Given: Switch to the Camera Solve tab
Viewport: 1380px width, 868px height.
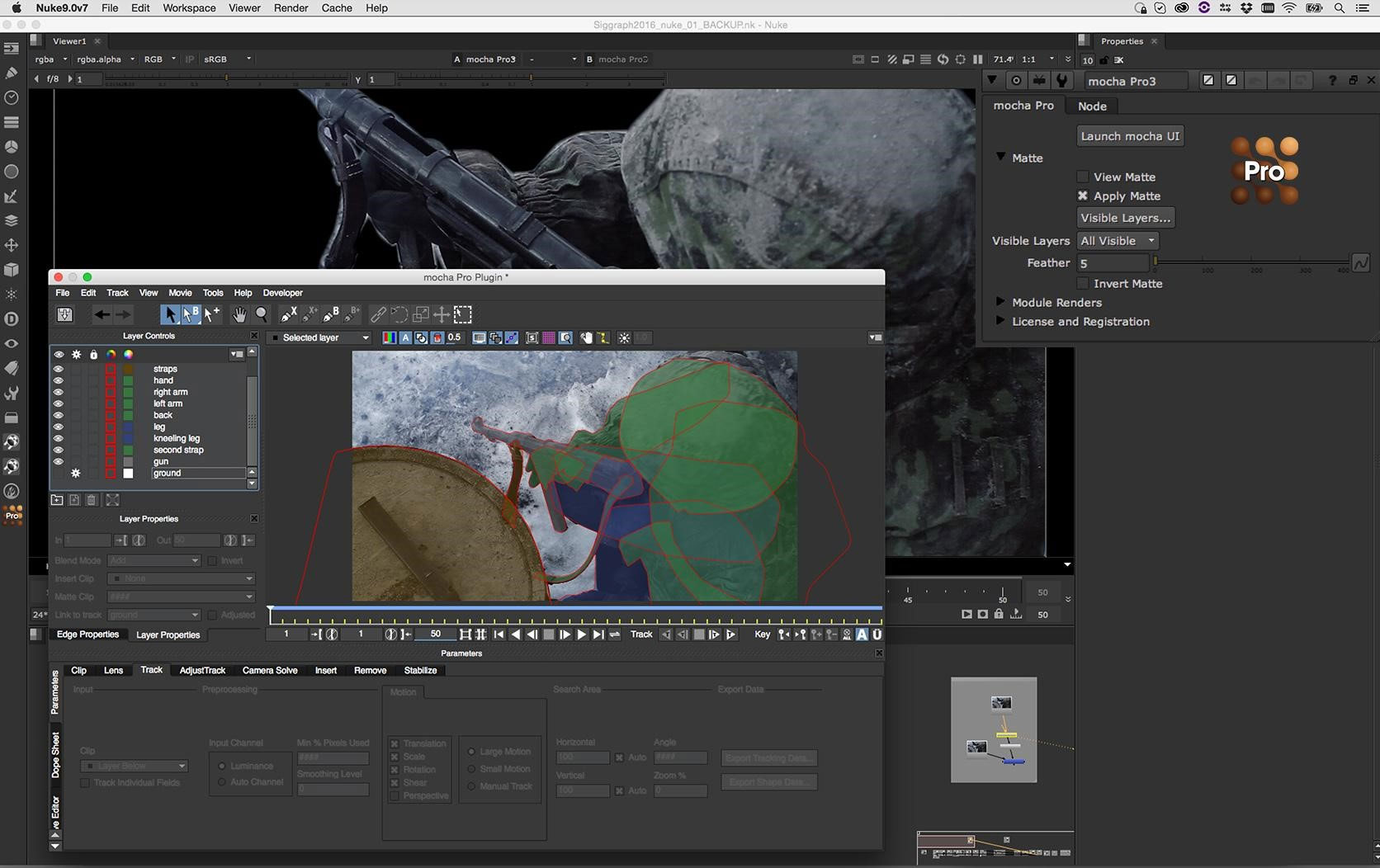Looking at the screenshot, I should [270, 670].
